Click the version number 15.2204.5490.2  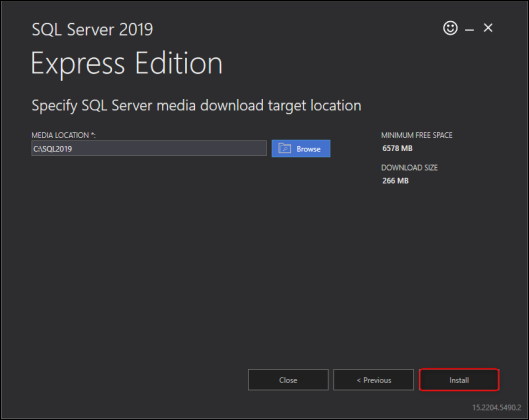(496, 408)
